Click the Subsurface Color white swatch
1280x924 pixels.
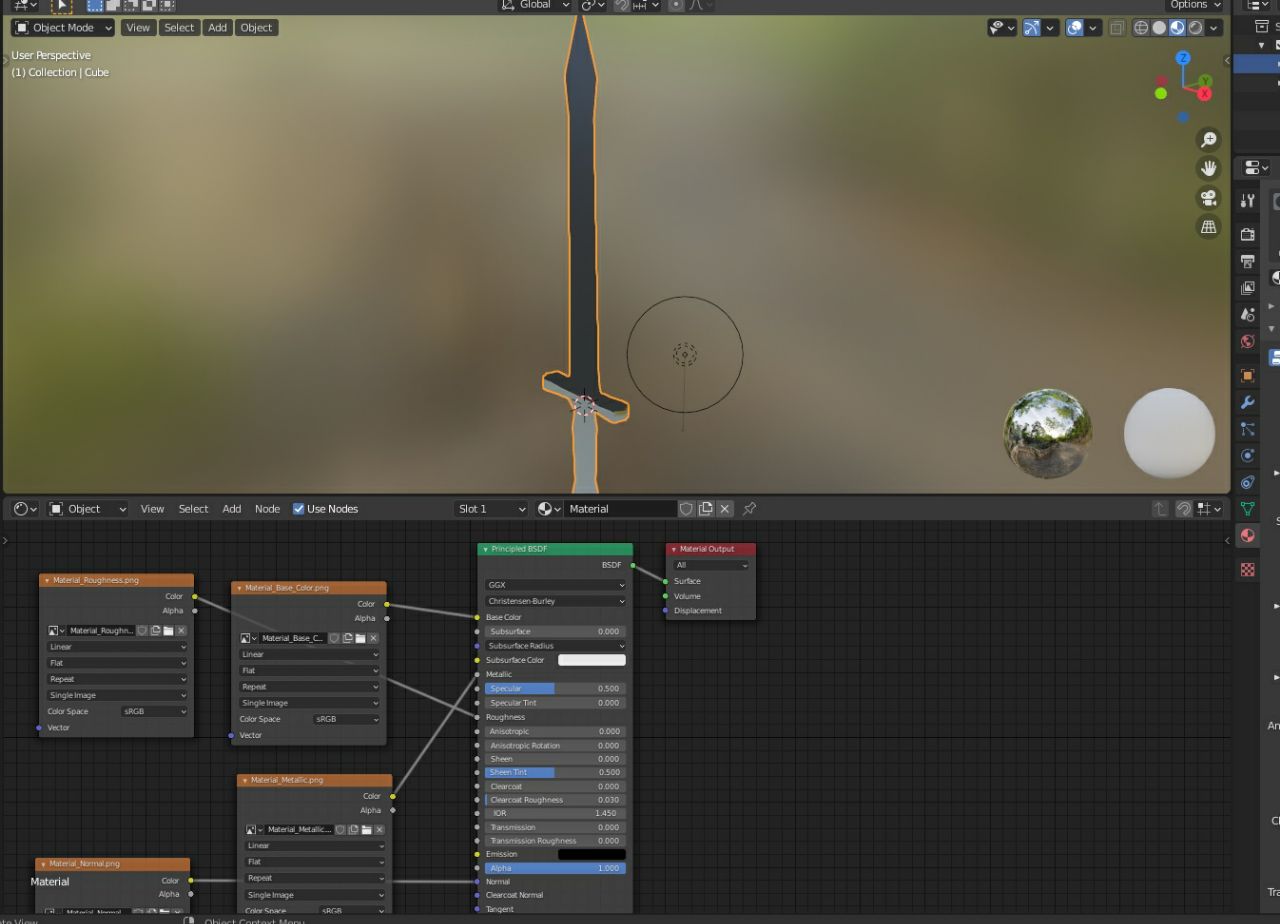pyautogui.click(x=592, y=660)
